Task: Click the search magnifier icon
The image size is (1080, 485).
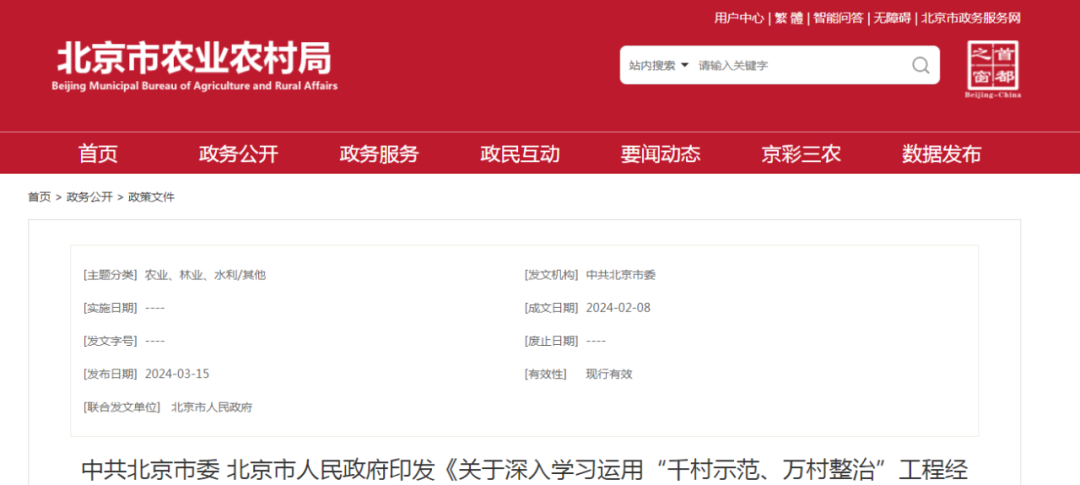Action: coord(920,65)
